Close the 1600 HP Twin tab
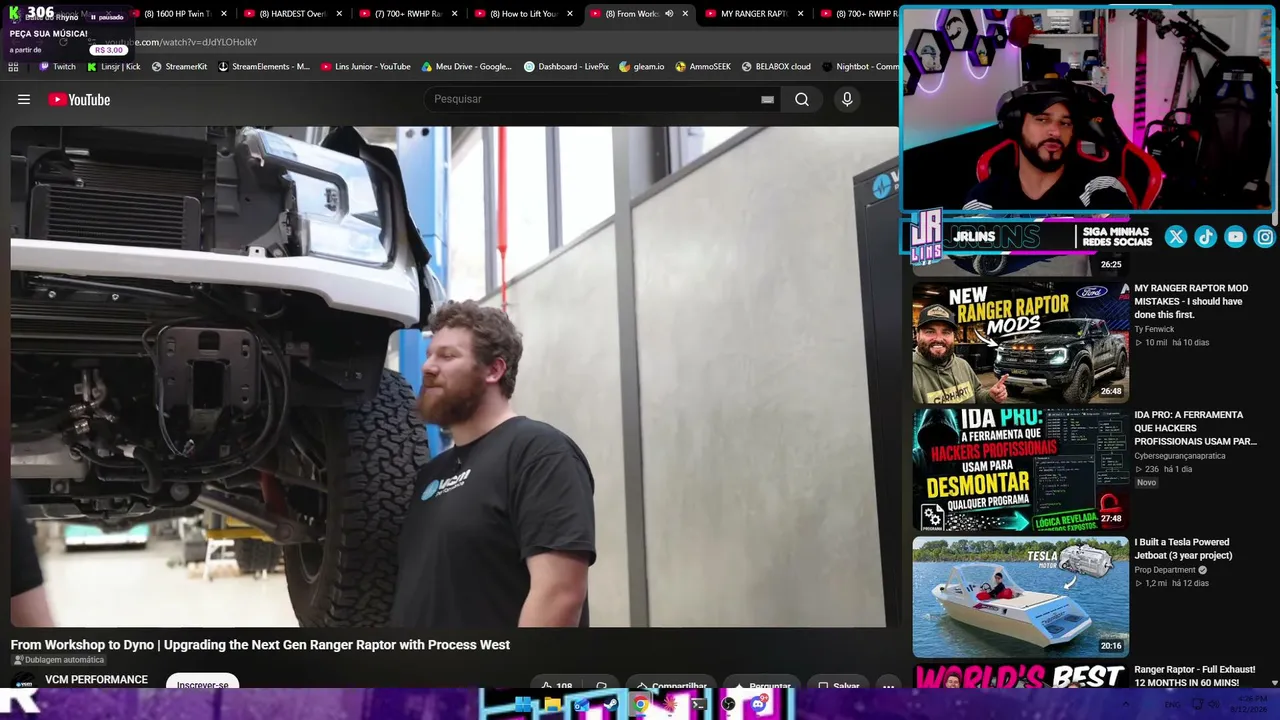The width and height of the screenshot is (1280, 720). 224,14
